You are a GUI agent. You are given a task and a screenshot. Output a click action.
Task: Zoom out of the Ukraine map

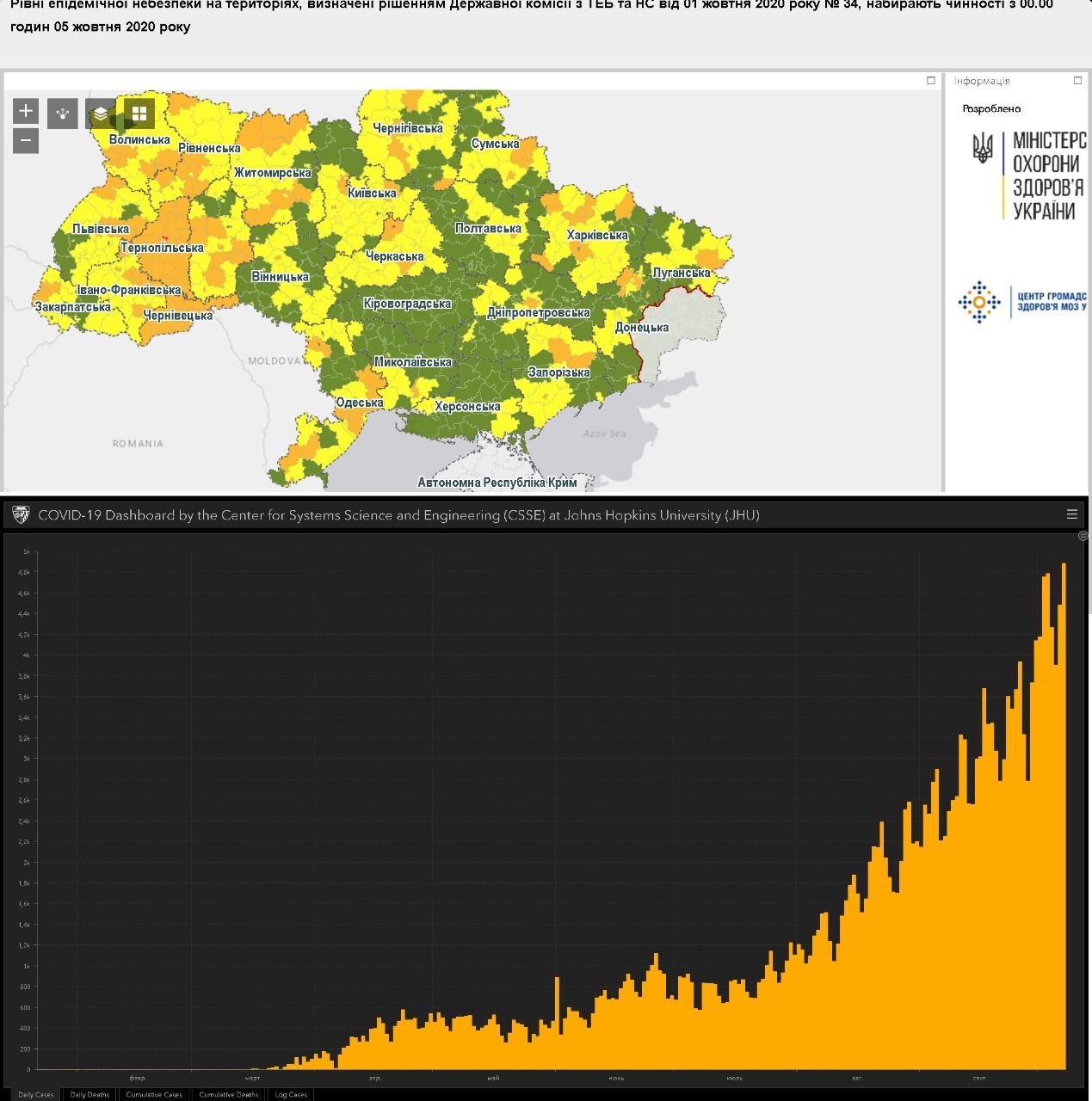pyautogui.click(x=26, y=140)
